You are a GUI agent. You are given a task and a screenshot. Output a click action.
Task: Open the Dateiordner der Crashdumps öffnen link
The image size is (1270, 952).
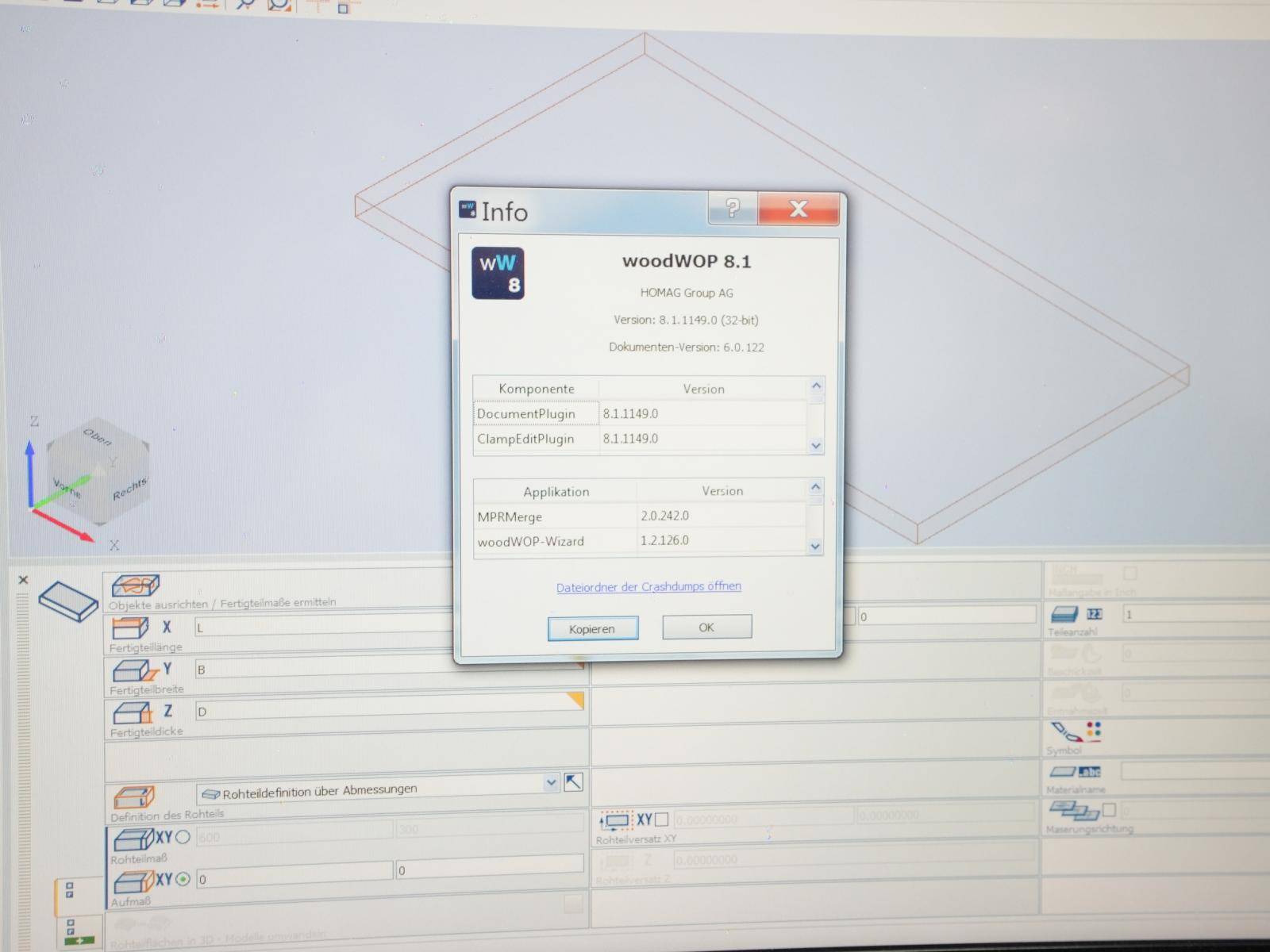[648, 587]
